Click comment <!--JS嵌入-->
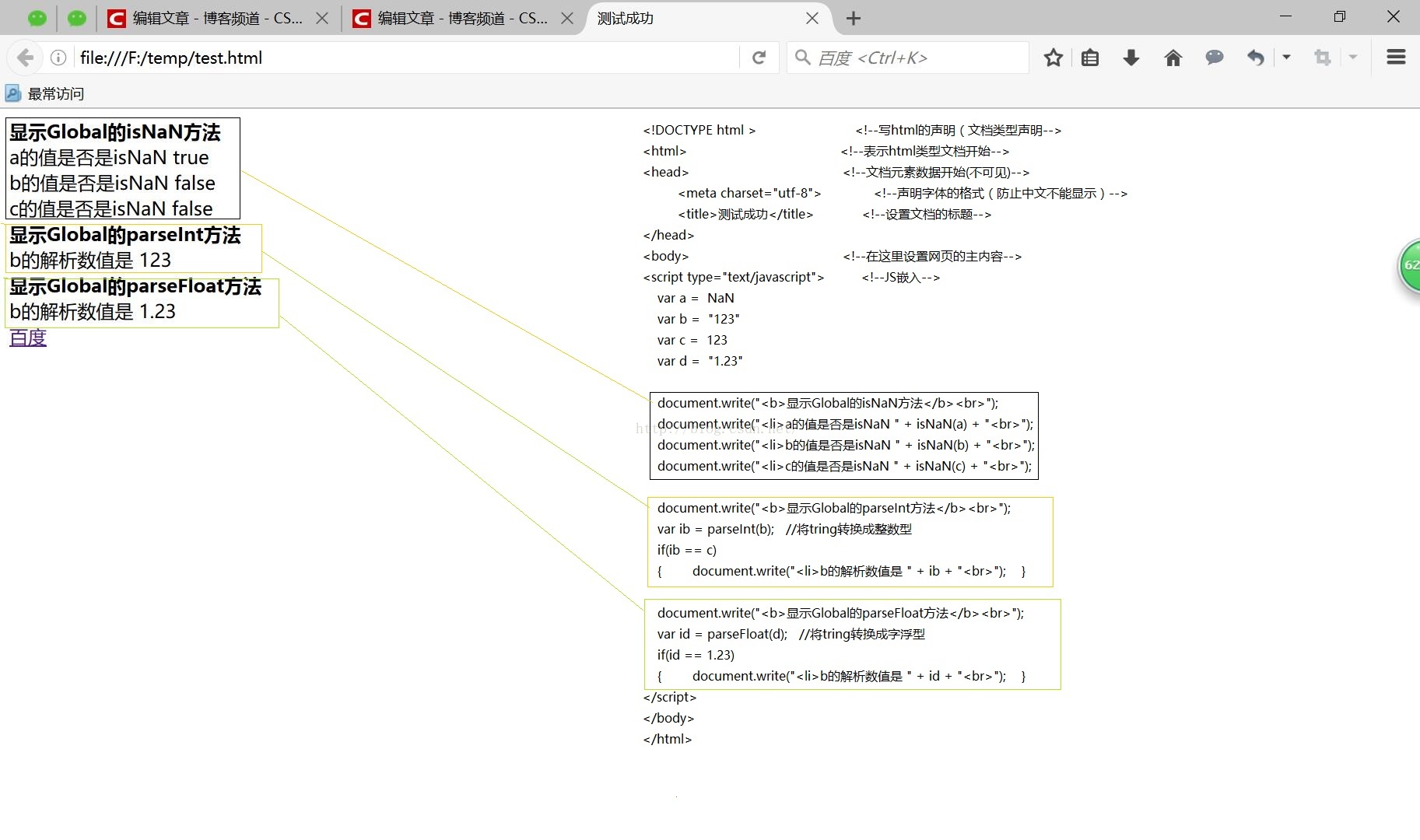The width and height of the screenshot is (1420, 840). (901, 277)
